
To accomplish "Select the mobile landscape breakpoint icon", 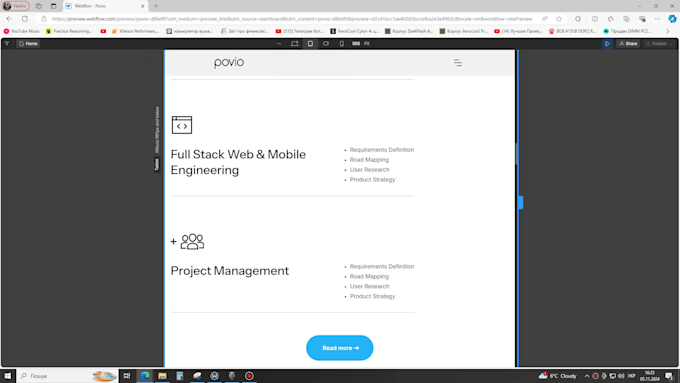I will [x=326, y=43].
